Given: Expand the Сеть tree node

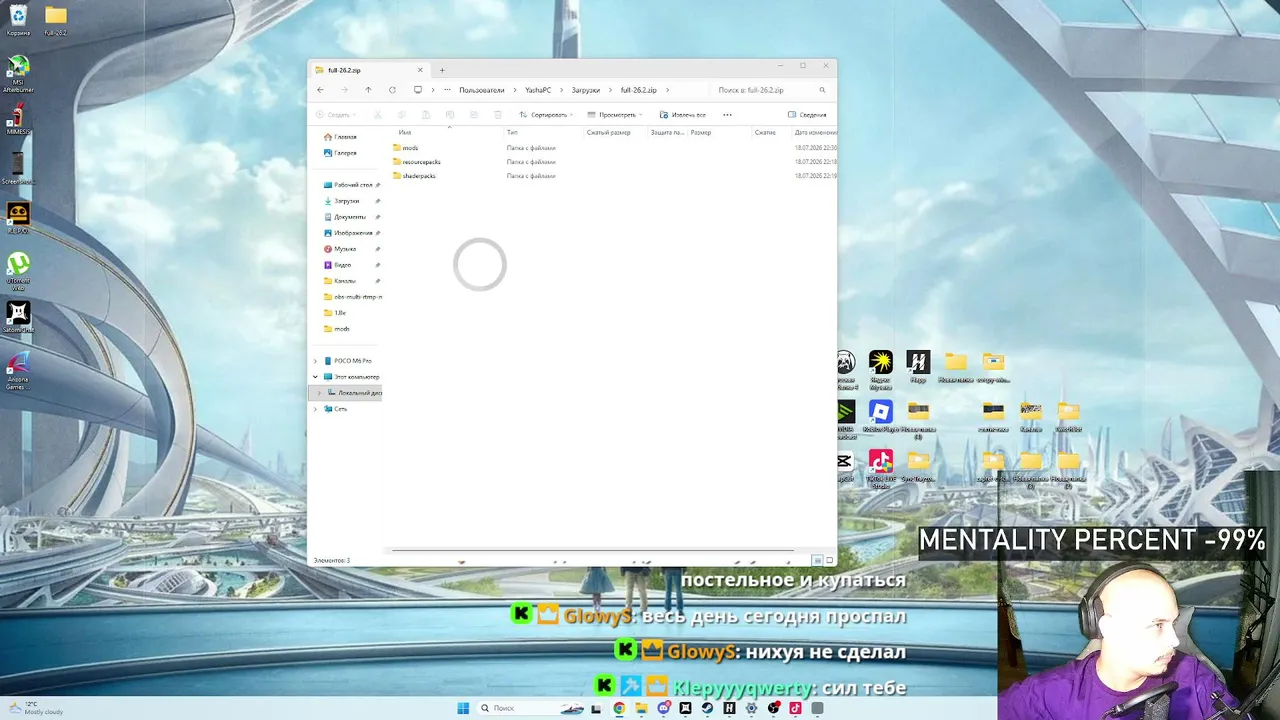Looking at the screenshot, I should tap(315, 409).
